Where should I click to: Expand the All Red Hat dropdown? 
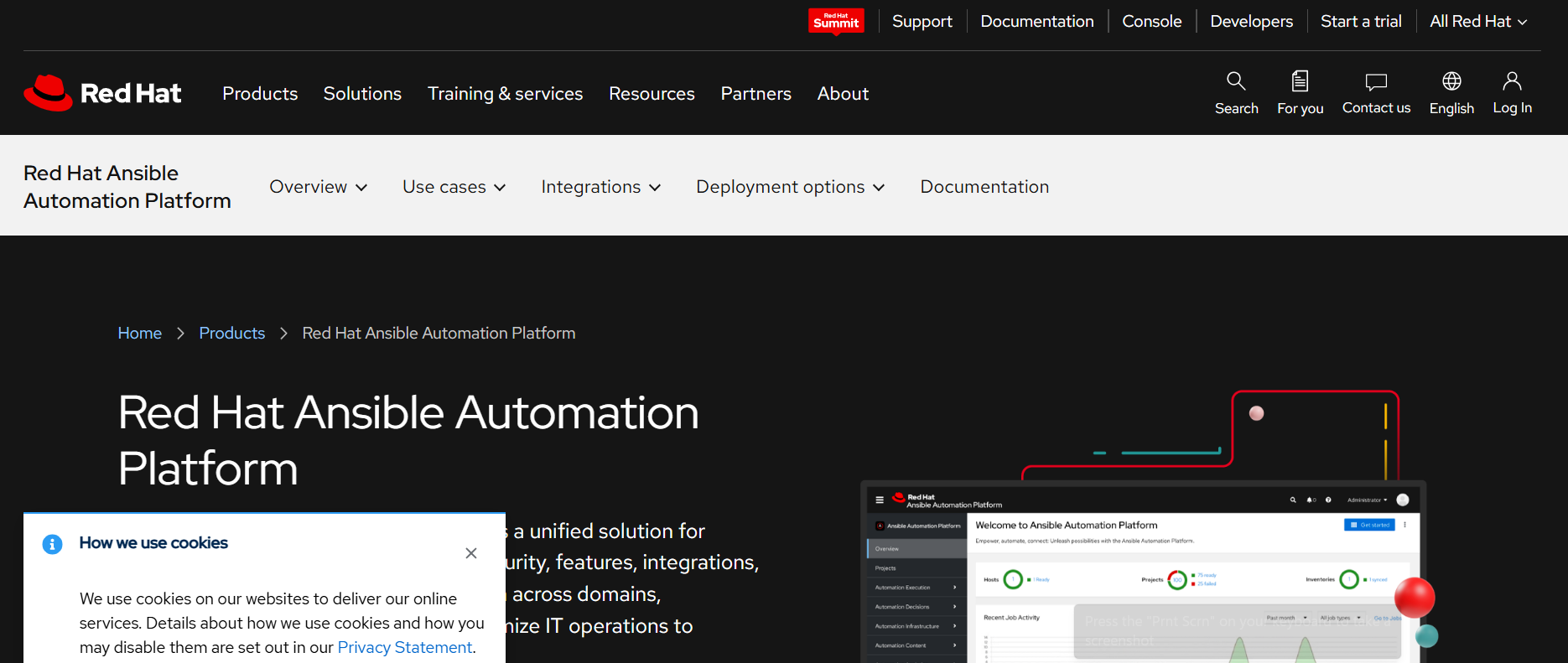(1478, 21)
